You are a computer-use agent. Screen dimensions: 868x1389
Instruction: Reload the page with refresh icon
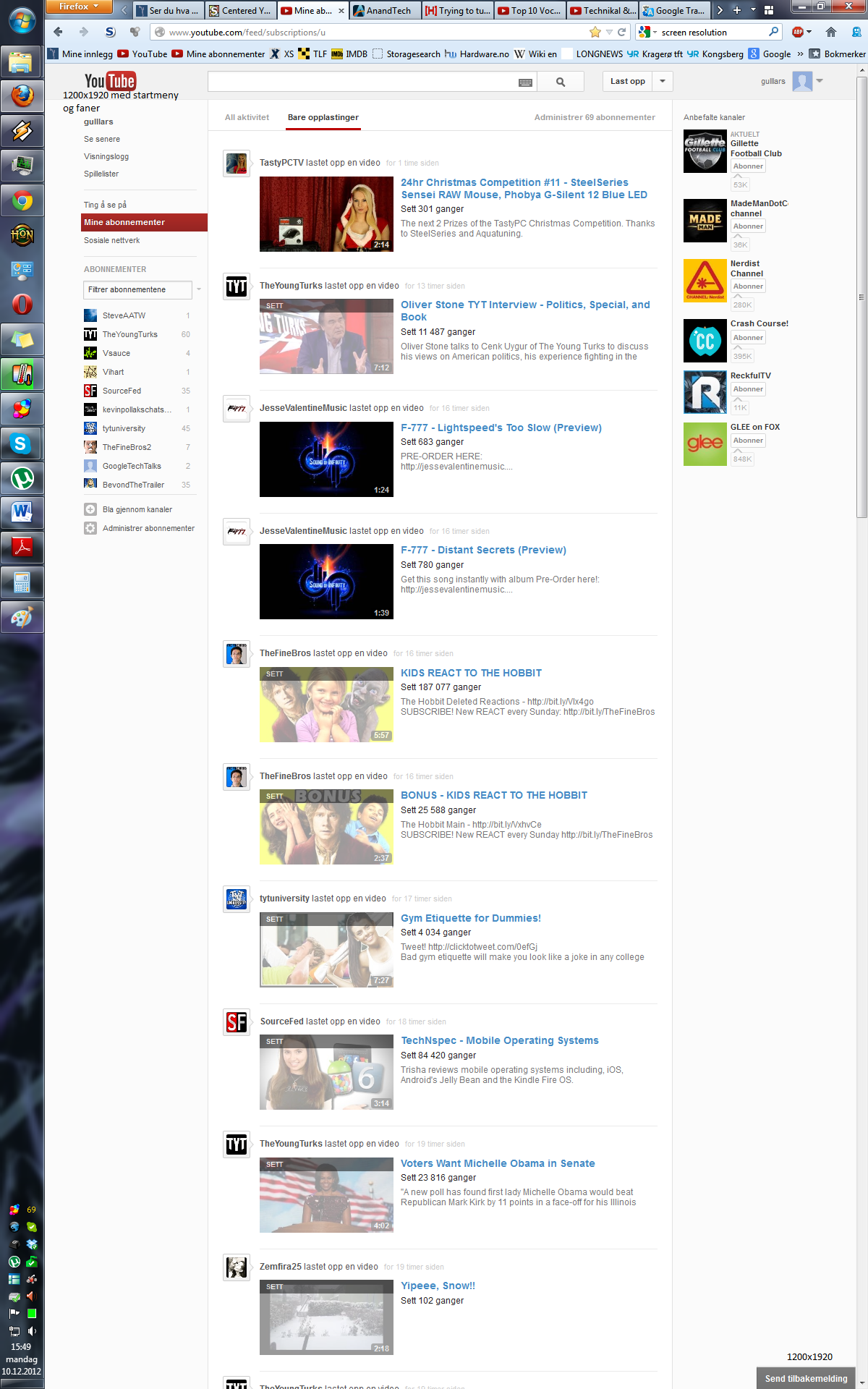click(x=621, y=32)
